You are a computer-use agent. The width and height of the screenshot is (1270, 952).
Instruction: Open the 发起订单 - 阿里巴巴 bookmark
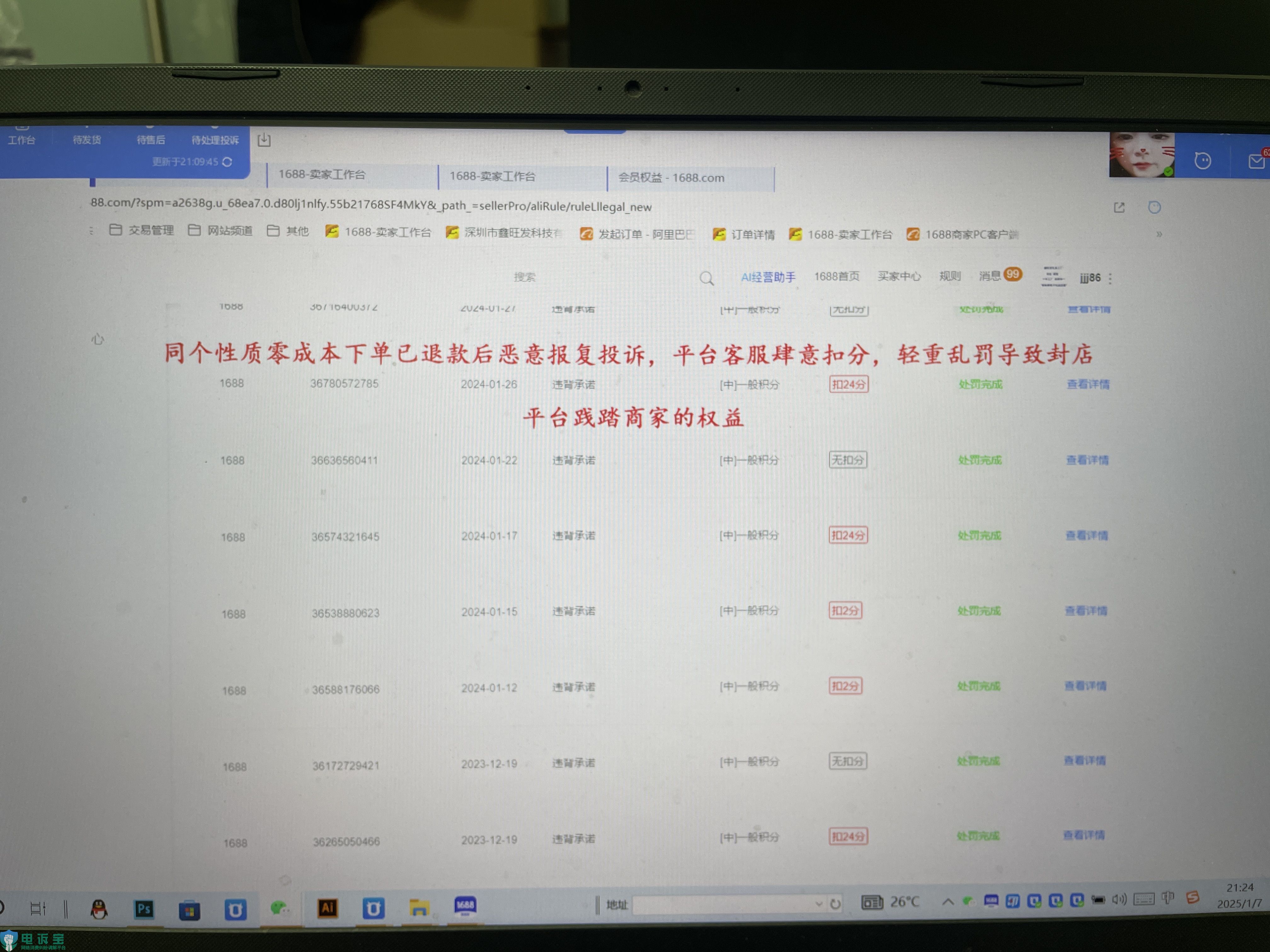click(637, 234)
